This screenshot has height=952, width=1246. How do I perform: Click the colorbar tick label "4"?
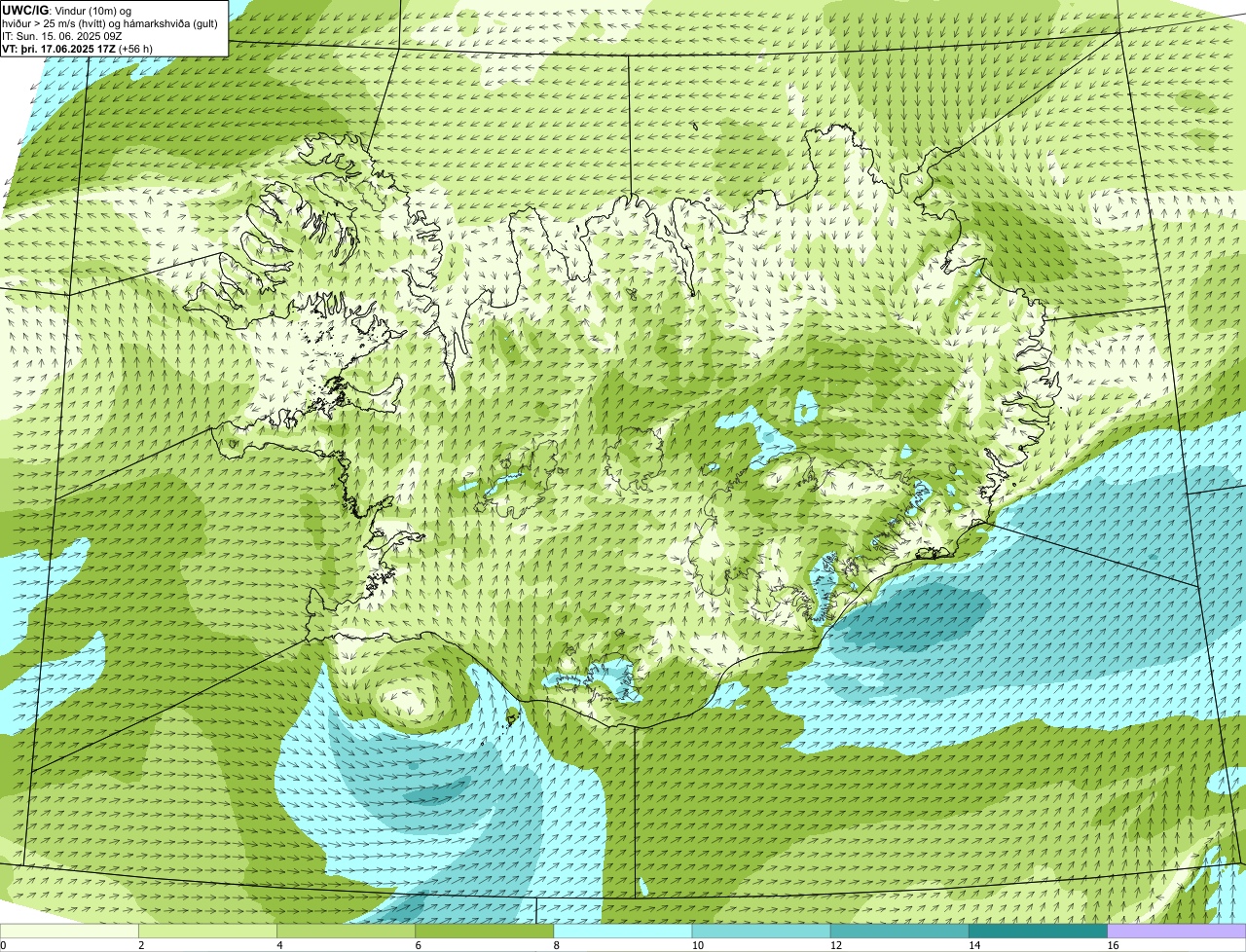[279, 945]
